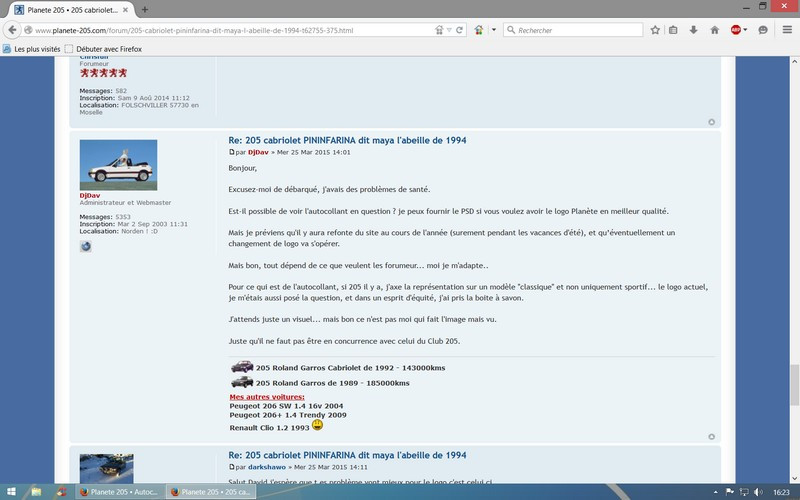
Task: Focus the Rechercher search field
Action: (x=573, y=30)
